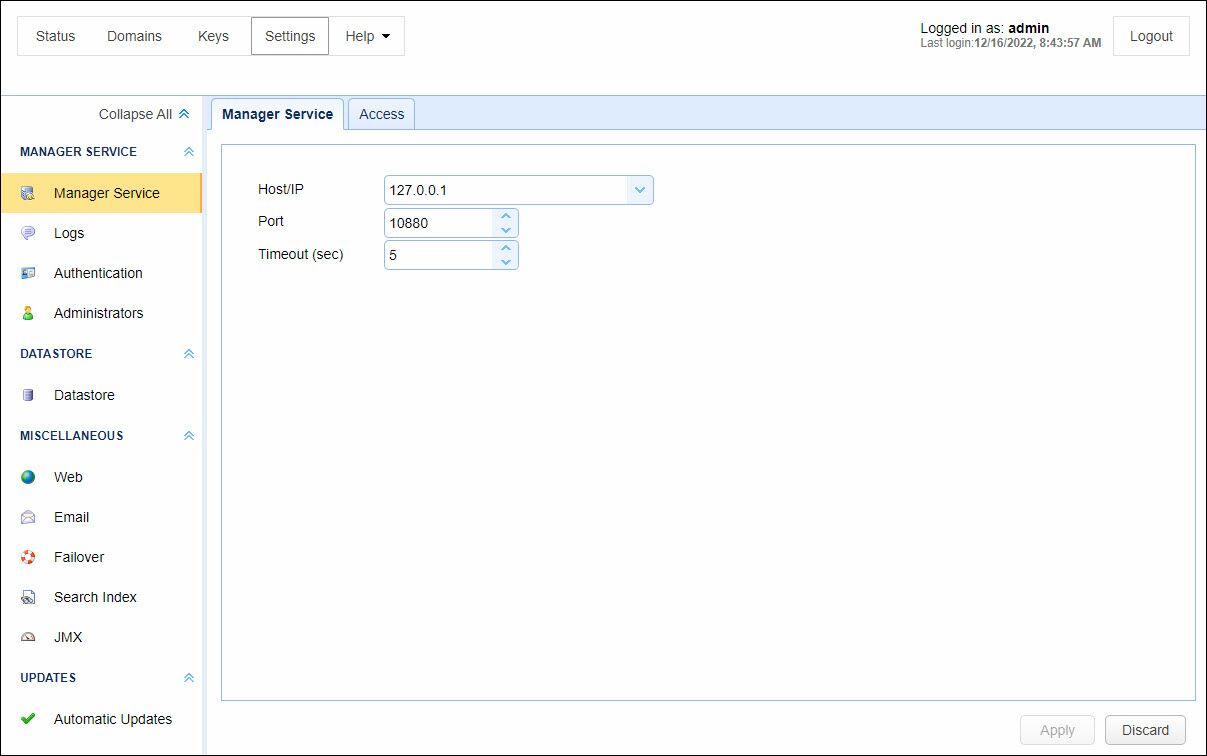Image resolution: width=1207 pixels, height=756 pixels.
Task: Open the Domains page
Action: (x=134, y=36)
